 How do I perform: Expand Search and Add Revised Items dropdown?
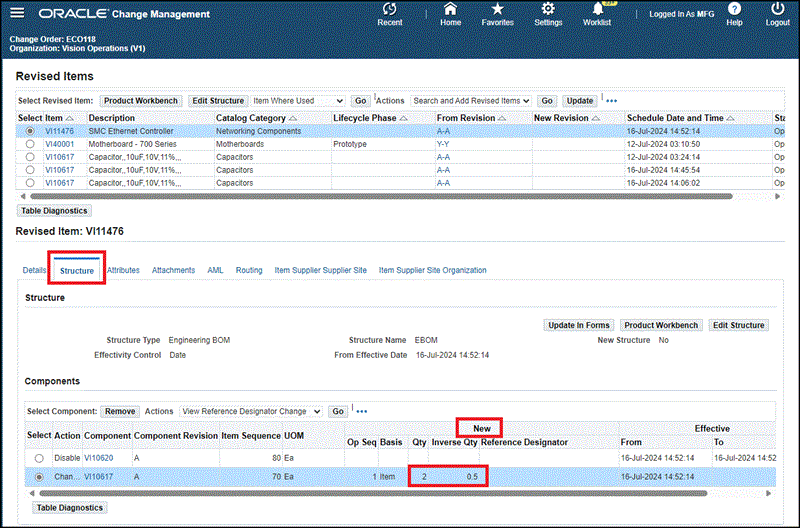point(471,101)
